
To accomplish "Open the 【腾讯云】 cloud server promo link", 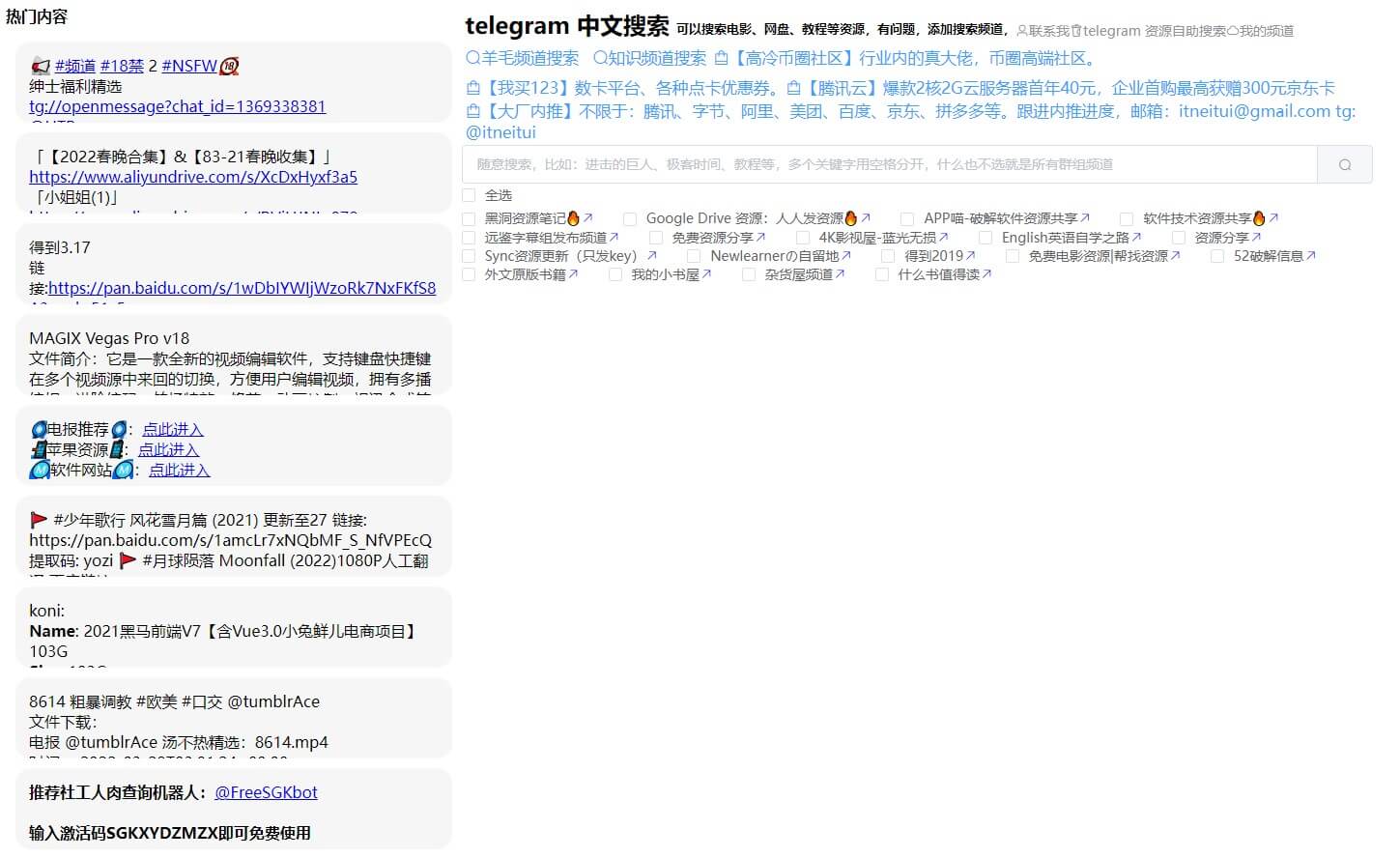I will (1061, 88).
